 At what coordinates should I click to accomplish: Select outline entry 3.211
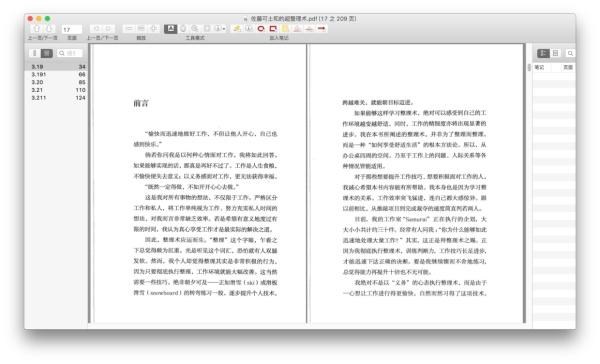pos(56,98)
